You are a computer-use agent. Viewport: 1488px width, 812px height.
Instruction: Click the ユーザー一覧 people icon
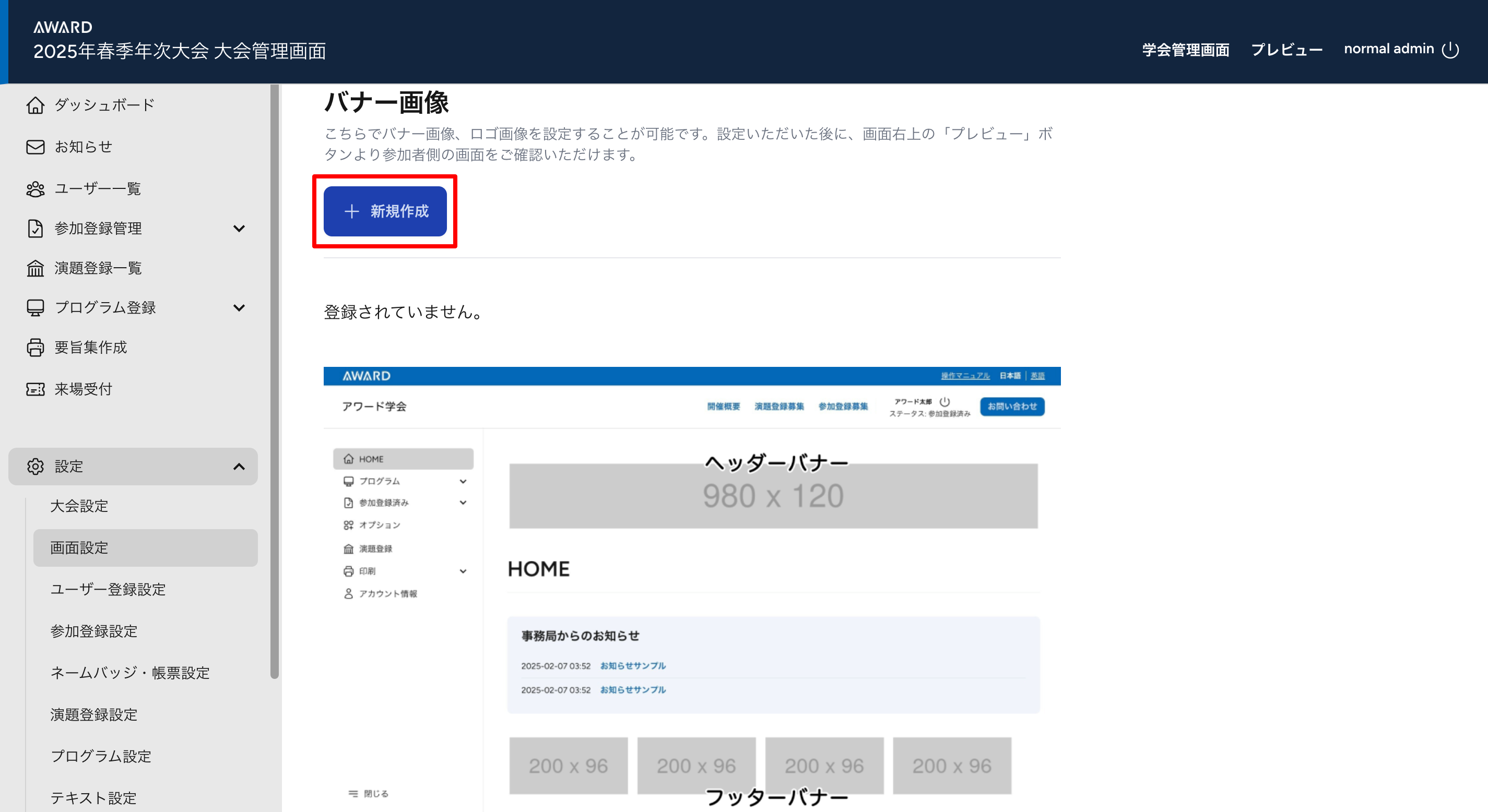coord(35,189)
